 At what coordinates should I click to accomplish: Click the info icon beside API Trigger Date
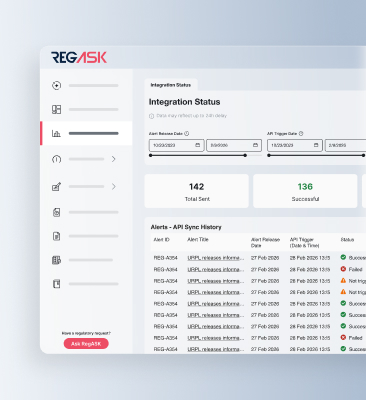[x=301, y=133]
